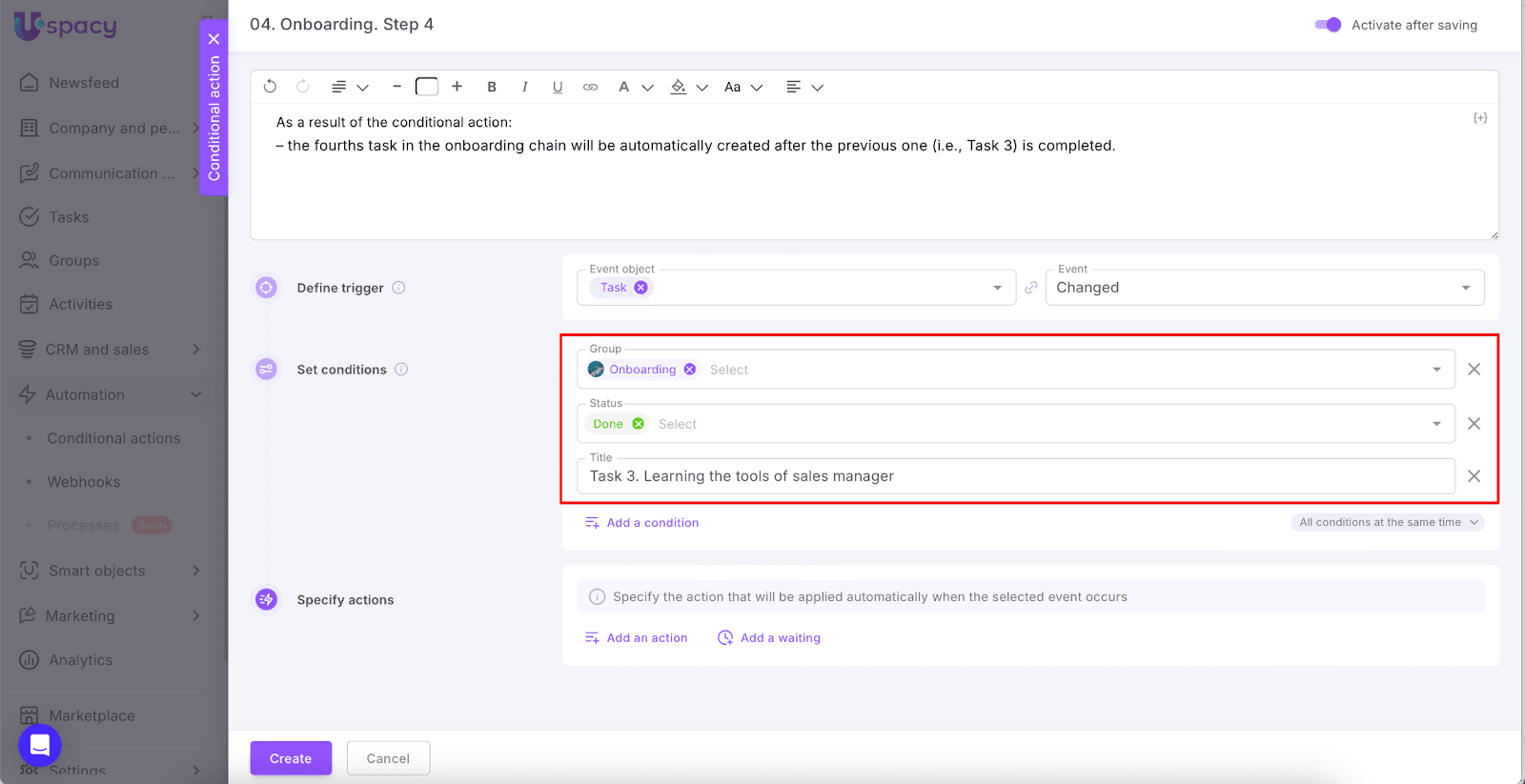
Task: Click the undo icon in editor toolbar
Action: (271, 87)
